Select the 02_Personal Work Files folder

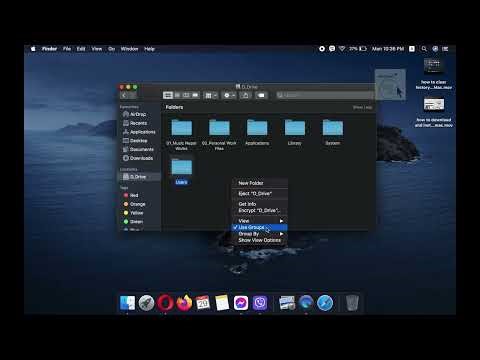coord(219,134)
